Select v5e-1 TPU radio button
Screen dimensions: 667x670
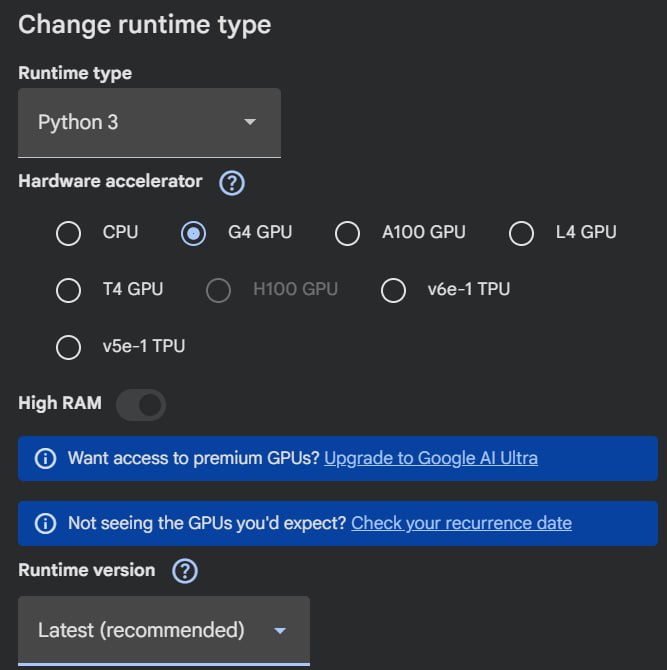(x=68, y=347)
